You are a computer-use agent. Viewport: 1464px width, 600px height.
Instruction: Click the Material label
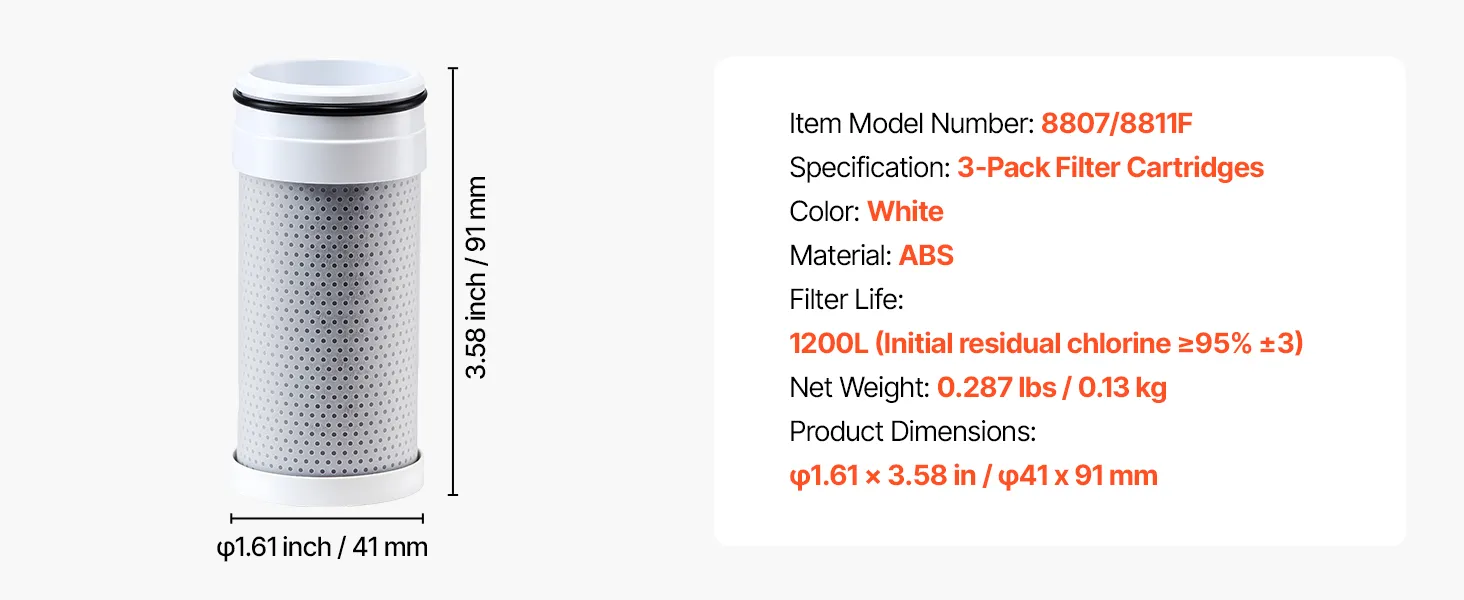pos(840,256)
